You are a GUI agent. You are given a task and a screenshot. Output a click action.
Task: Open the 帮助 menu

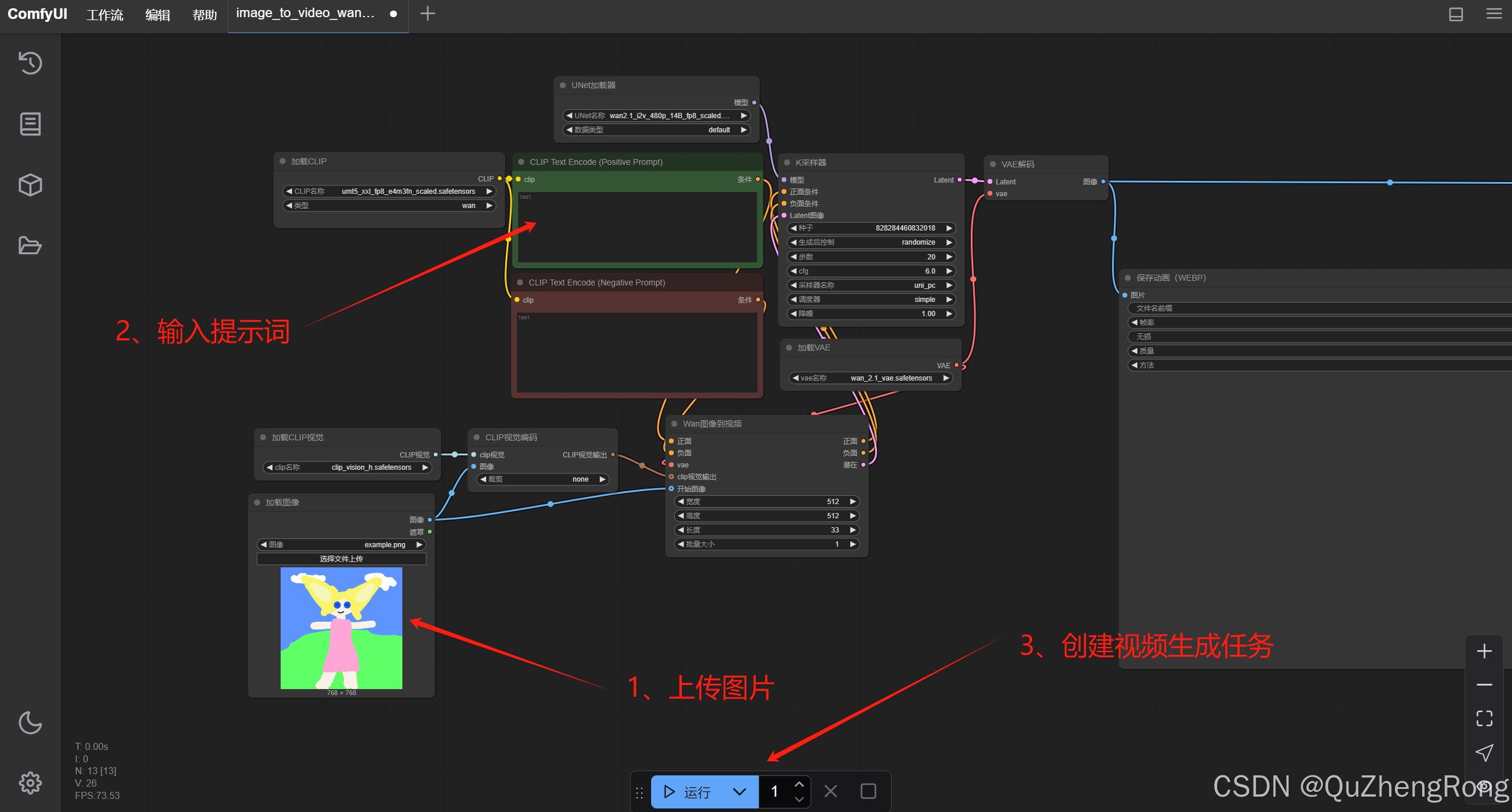click(x=204, y=15)
